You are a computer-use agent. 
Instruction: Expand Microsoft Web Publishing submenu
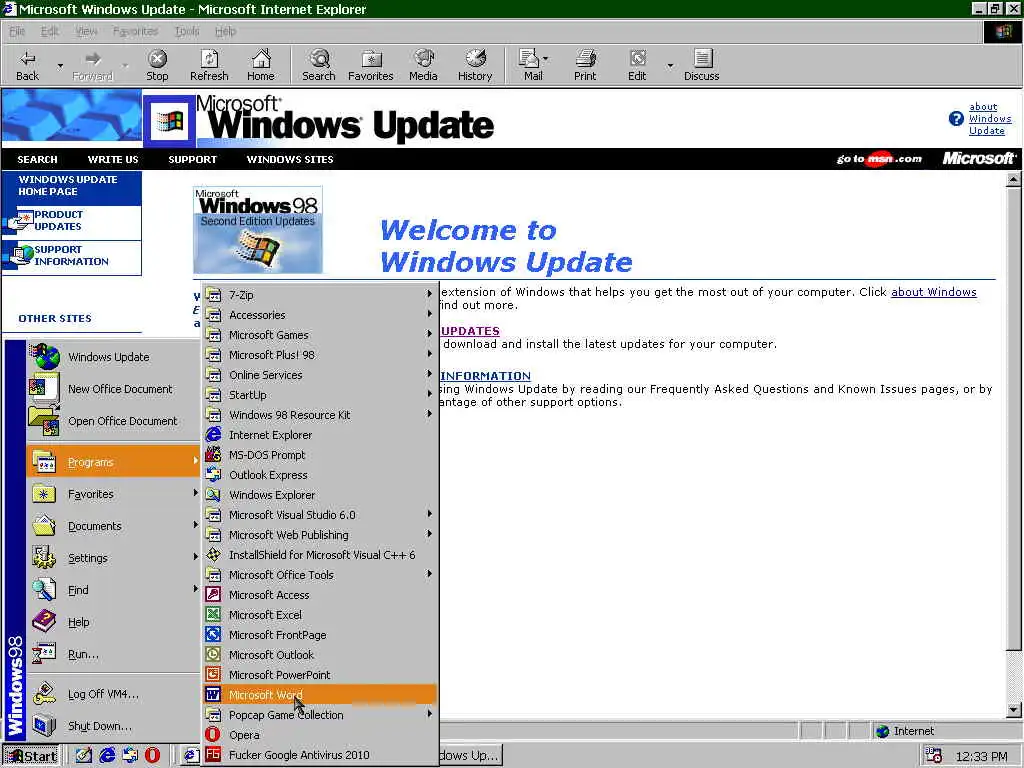click(320, 535)
